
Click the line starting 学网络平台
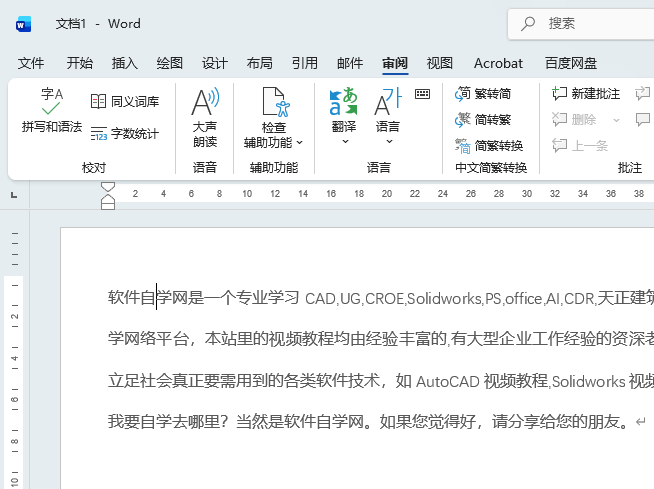(x=381, y=338)
